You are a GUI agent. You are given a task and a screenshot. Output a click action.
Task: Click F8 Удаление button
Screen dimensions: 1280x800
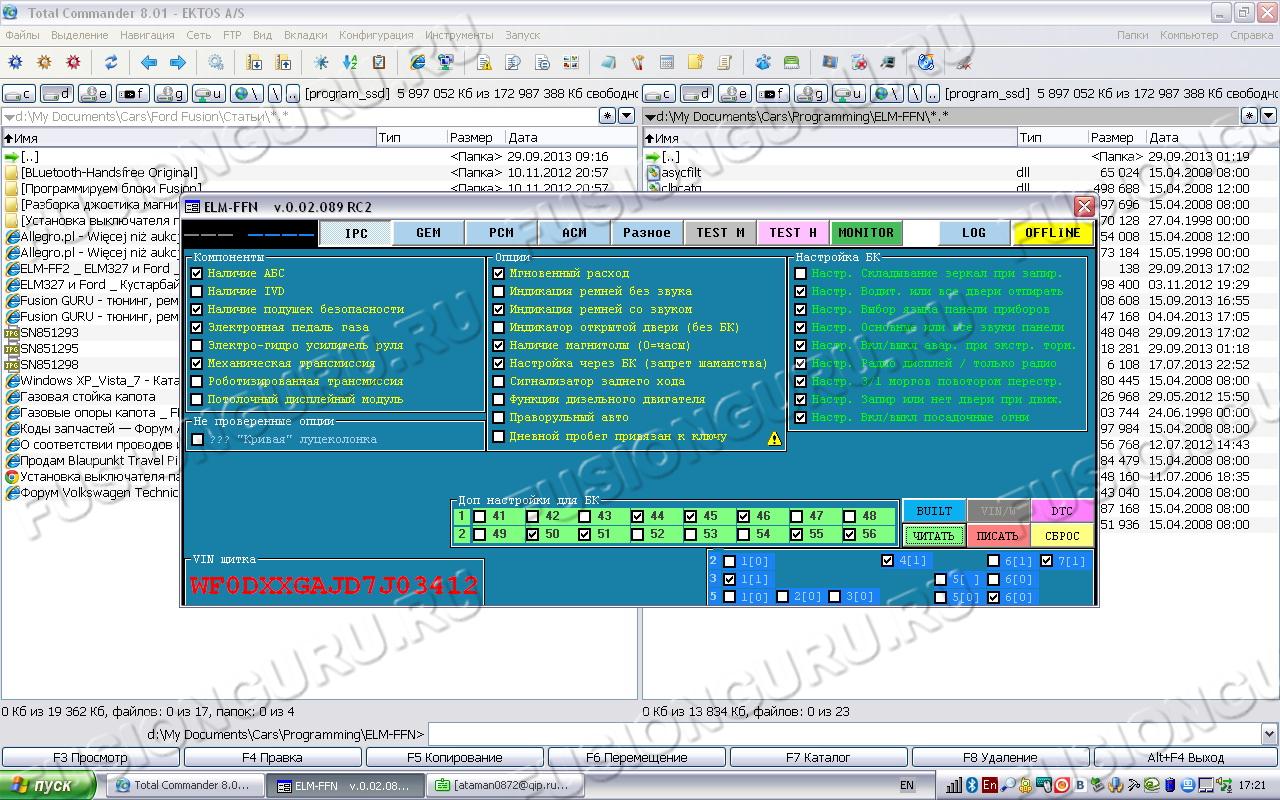(1000, 758)
